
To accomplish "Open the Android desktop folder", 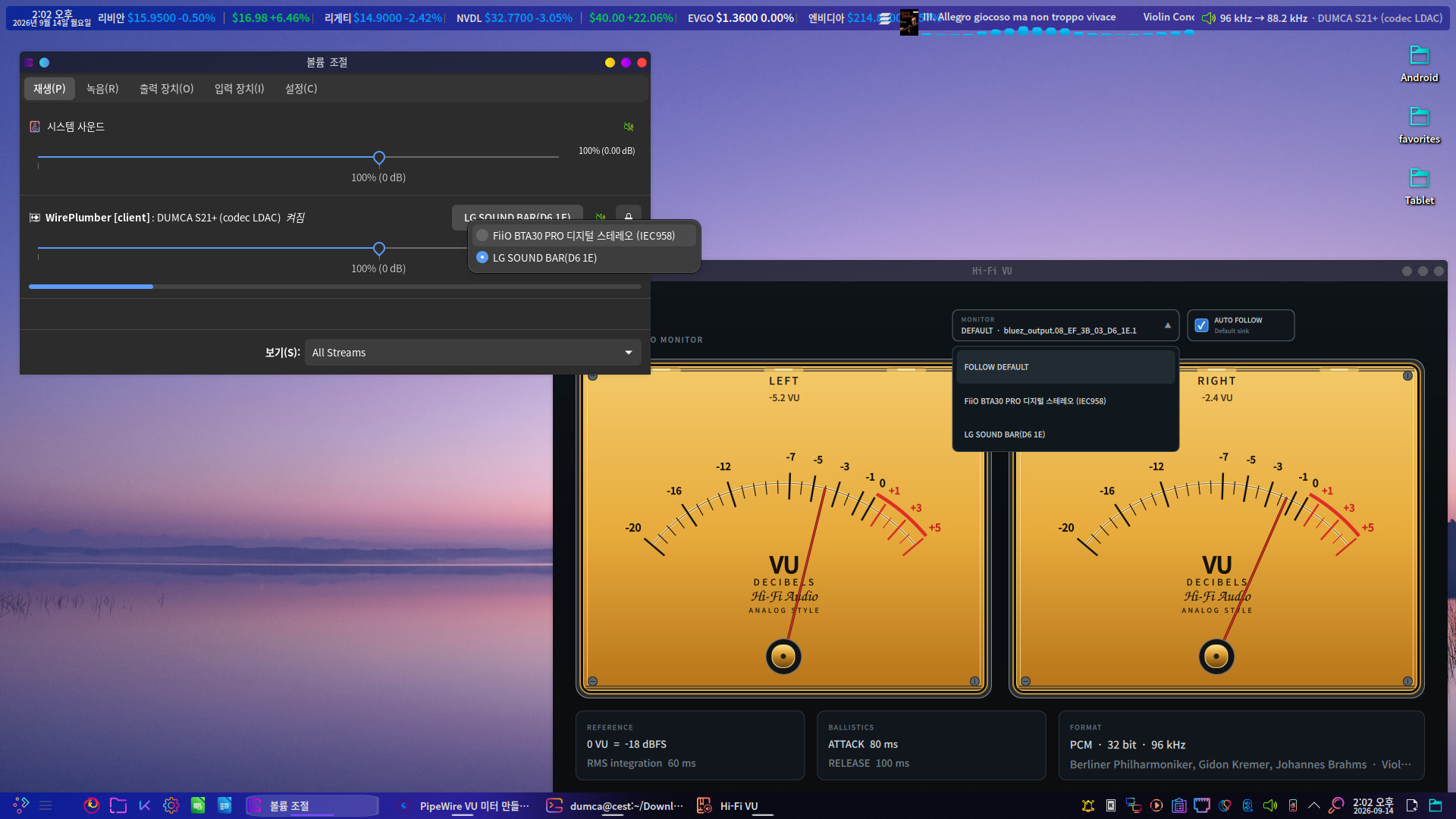I will tap(1419, 63).
